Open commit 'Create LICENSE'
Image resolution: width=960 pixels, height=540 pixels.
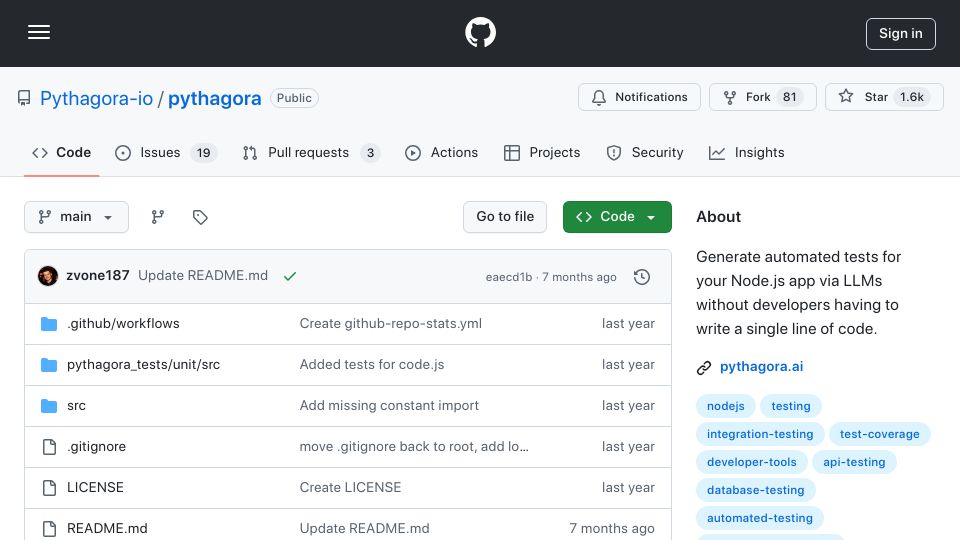[x=350, y=487]
